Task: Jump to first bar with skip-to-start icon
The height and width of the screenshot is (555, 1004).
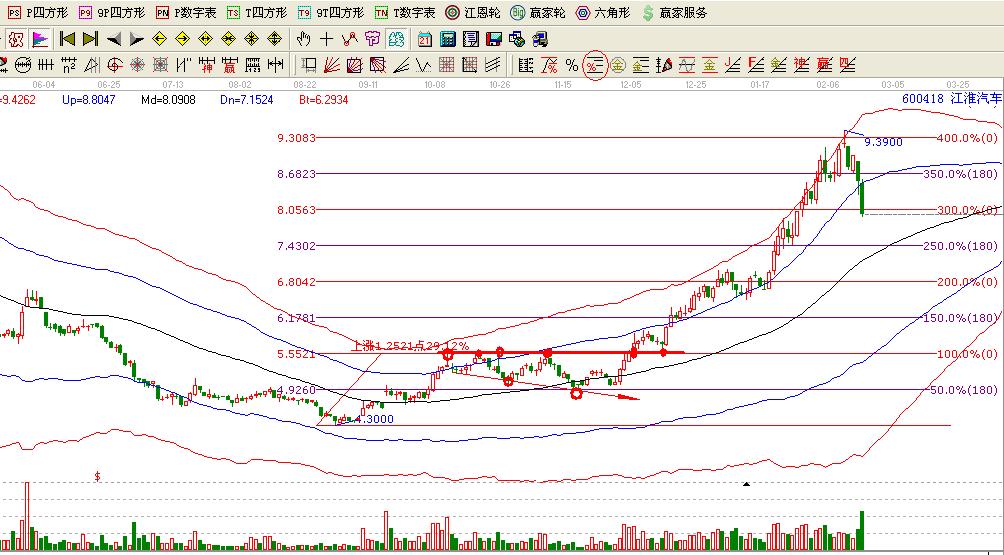Action: pyautogui.click(x=66, y=39)
